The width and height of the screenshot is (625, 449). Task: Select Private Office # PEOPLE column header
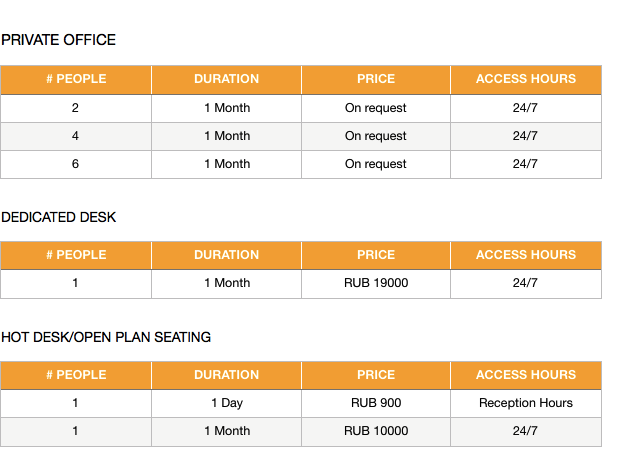(76, 79)
